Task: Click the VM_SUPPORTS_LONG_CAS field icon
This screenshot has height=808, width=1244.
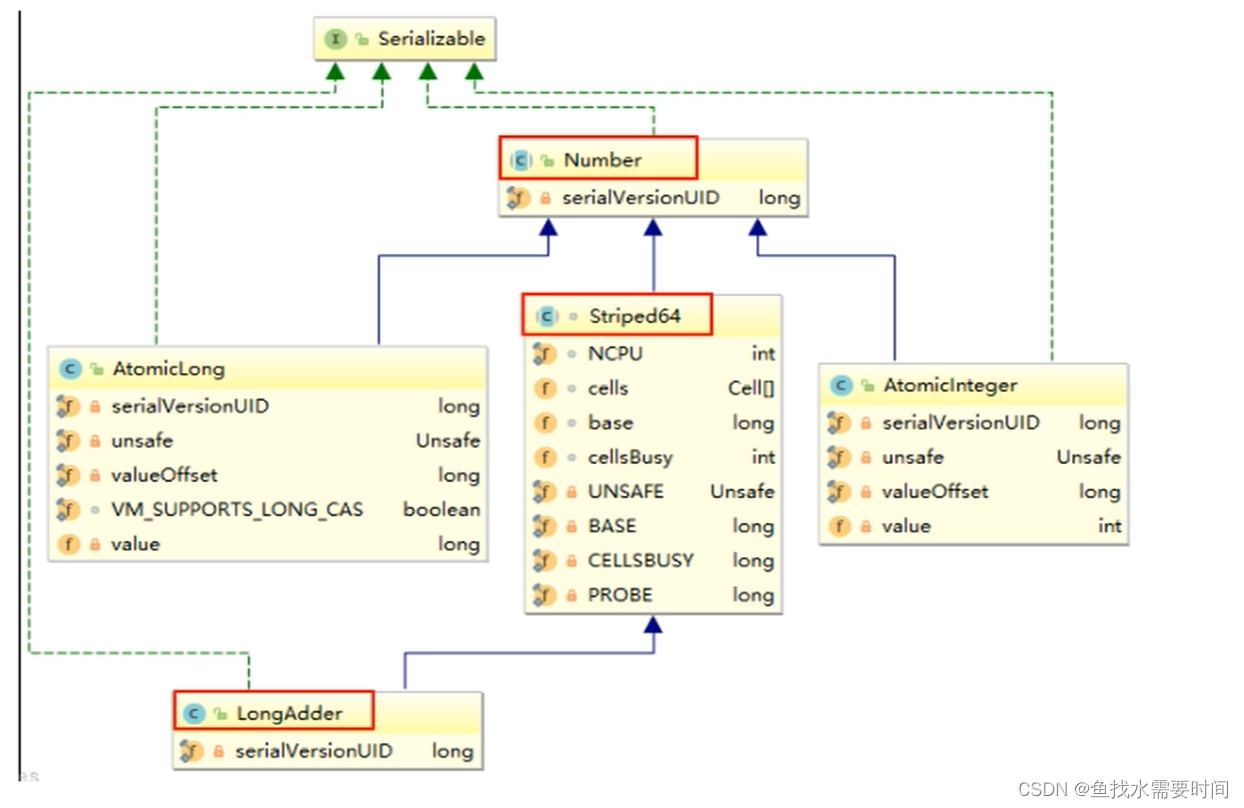Action: pos(68,510)
